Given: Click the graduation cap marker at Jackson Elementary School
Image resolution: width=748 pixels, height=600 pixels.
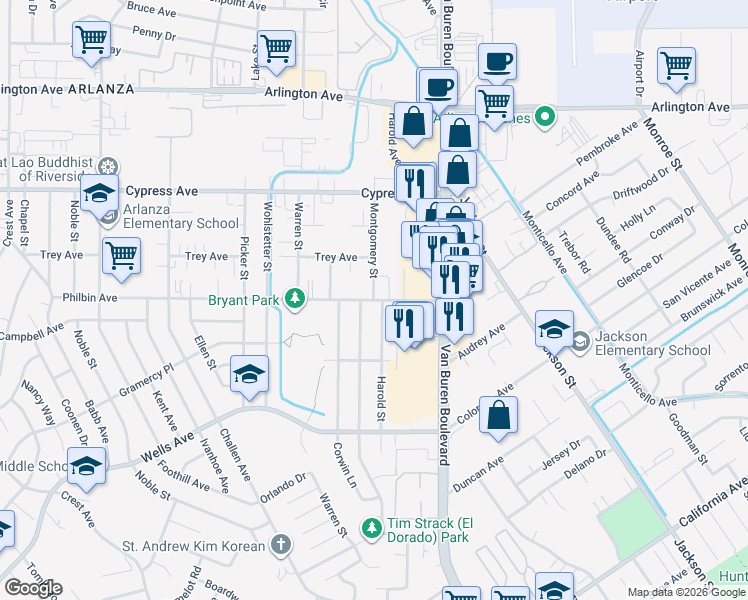Looking at the screenshot, I should [x=554, y=330].
